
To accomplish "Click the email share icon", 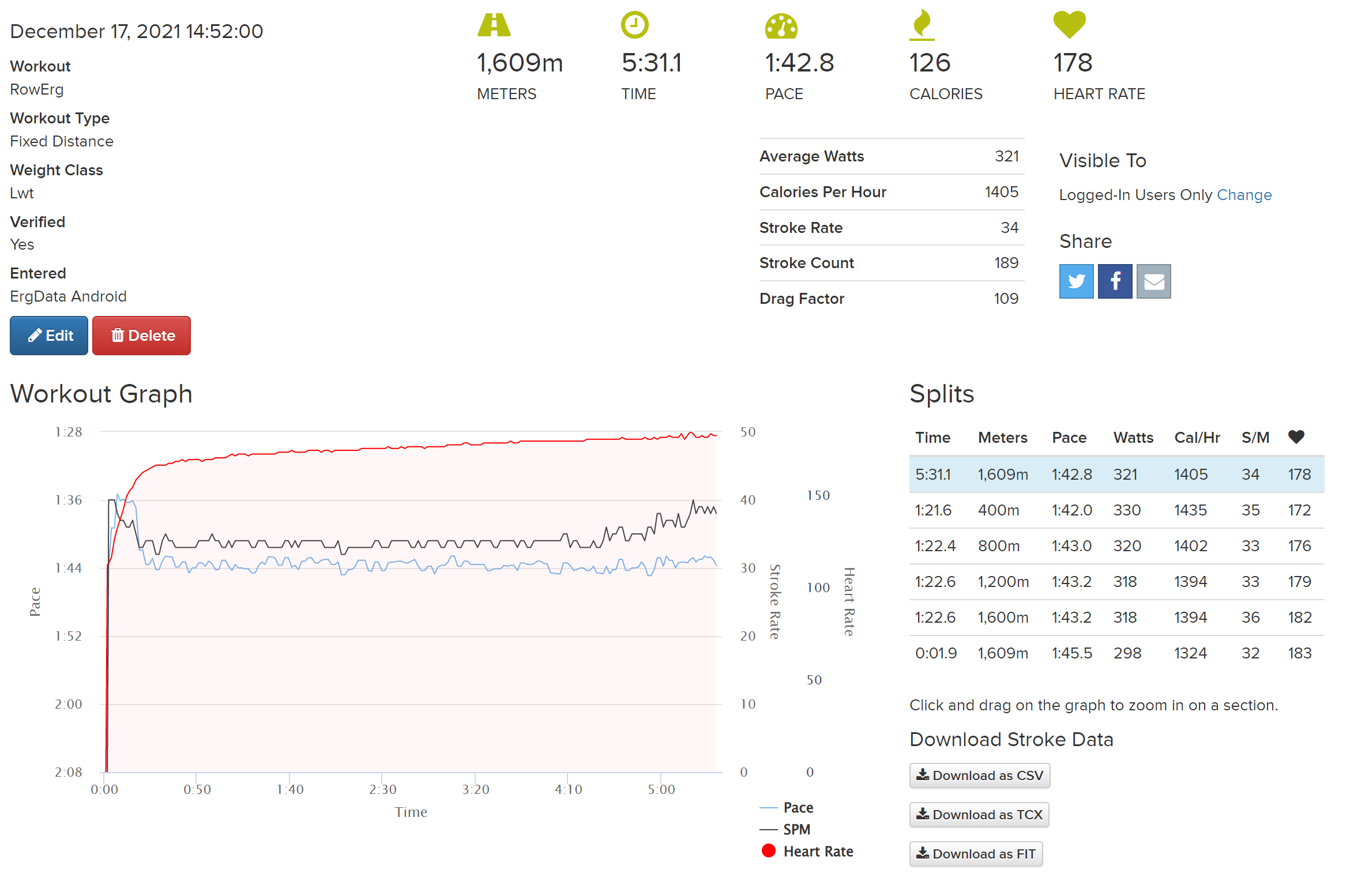I will [1153, 281].
